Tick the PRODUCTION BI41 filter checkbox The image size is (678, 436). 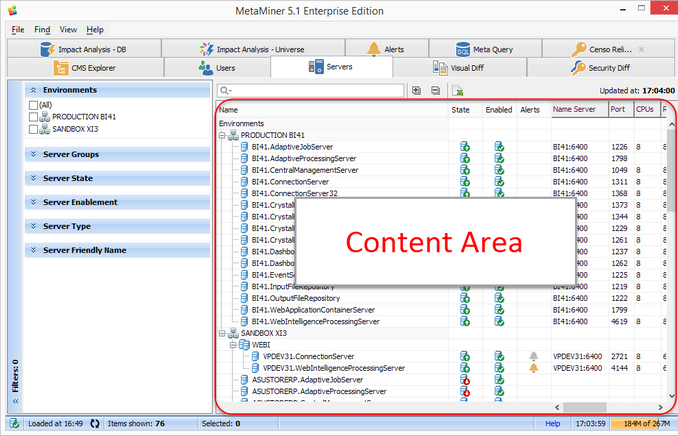click(x=33, y=117)
